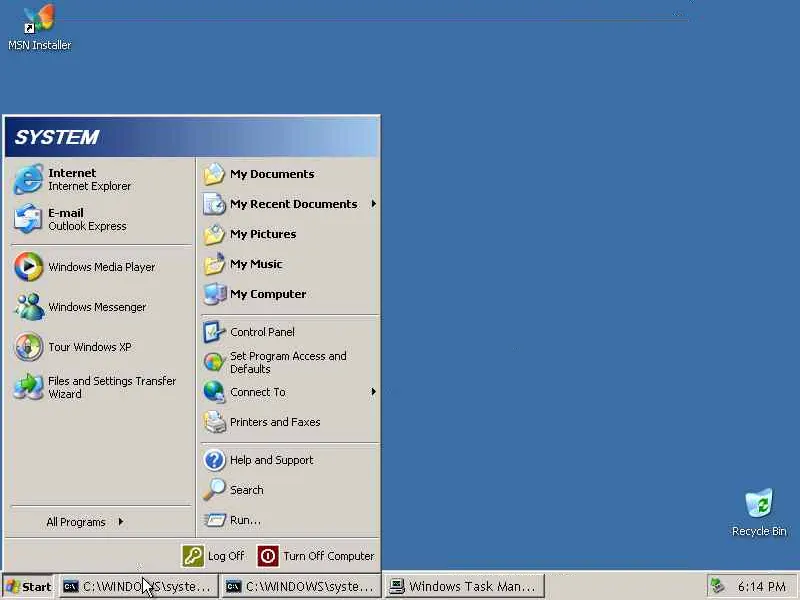Open Windows Messenger icon
Image resolution: width=800 pixels, height=600 pixels.
28,307
